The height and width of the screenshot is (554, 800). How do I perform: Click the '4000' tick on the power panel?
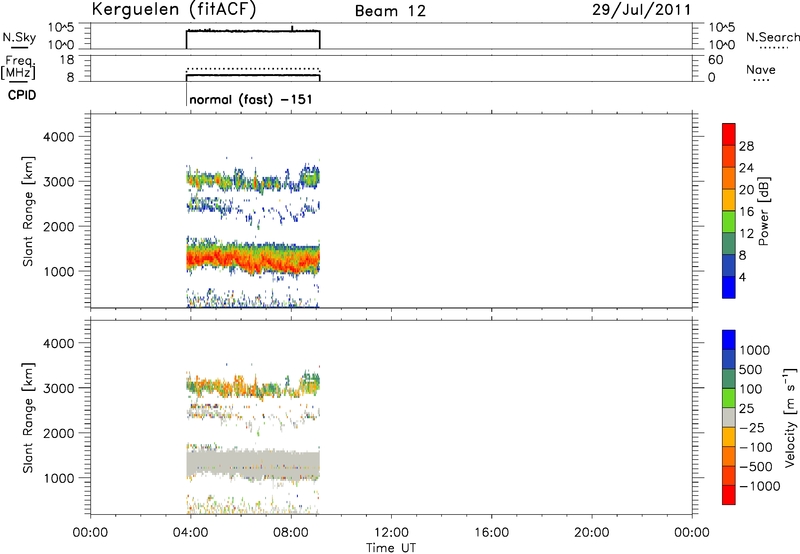pos(59,137)
